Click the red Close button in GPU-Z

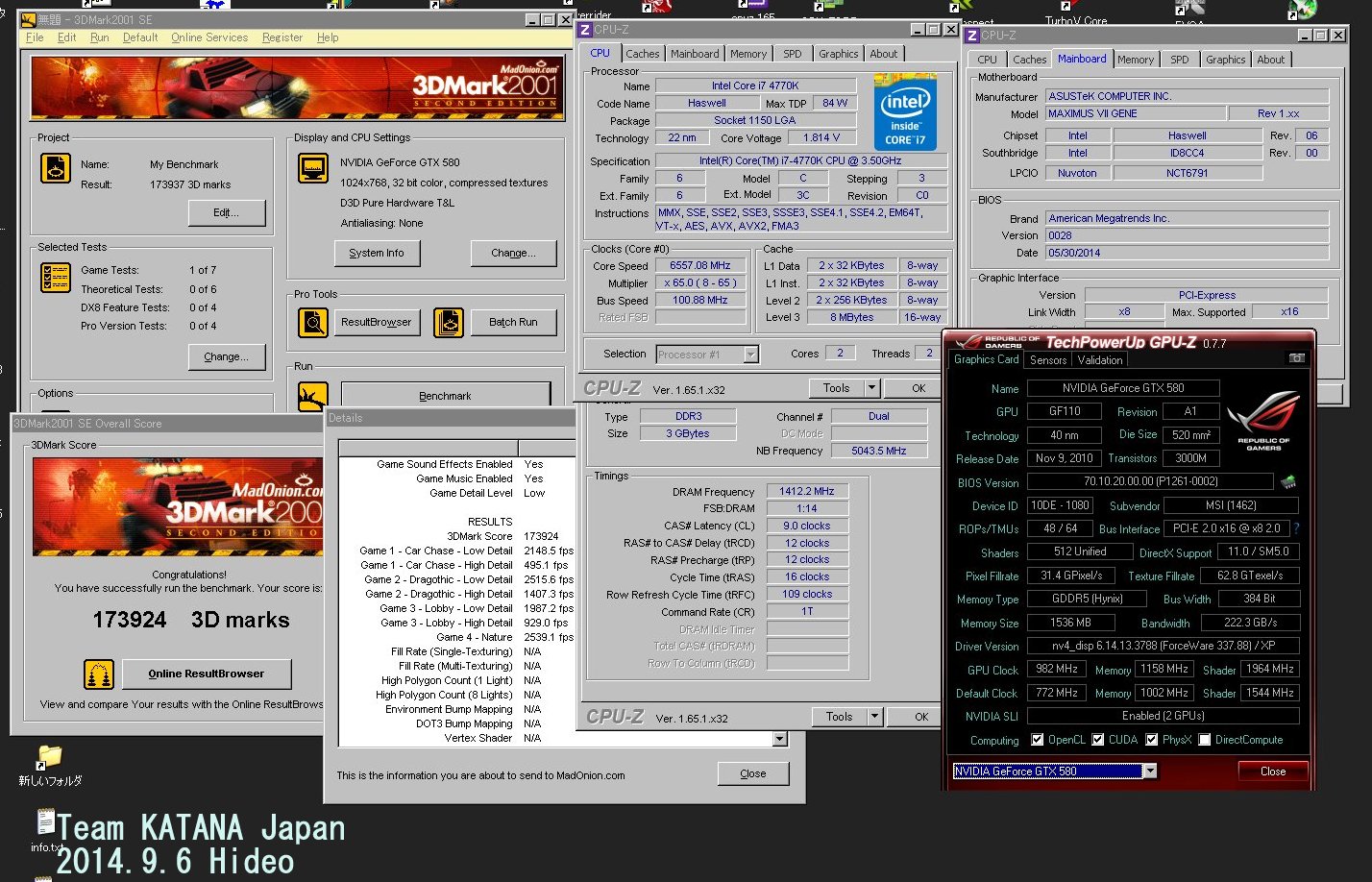(1273, 772)
